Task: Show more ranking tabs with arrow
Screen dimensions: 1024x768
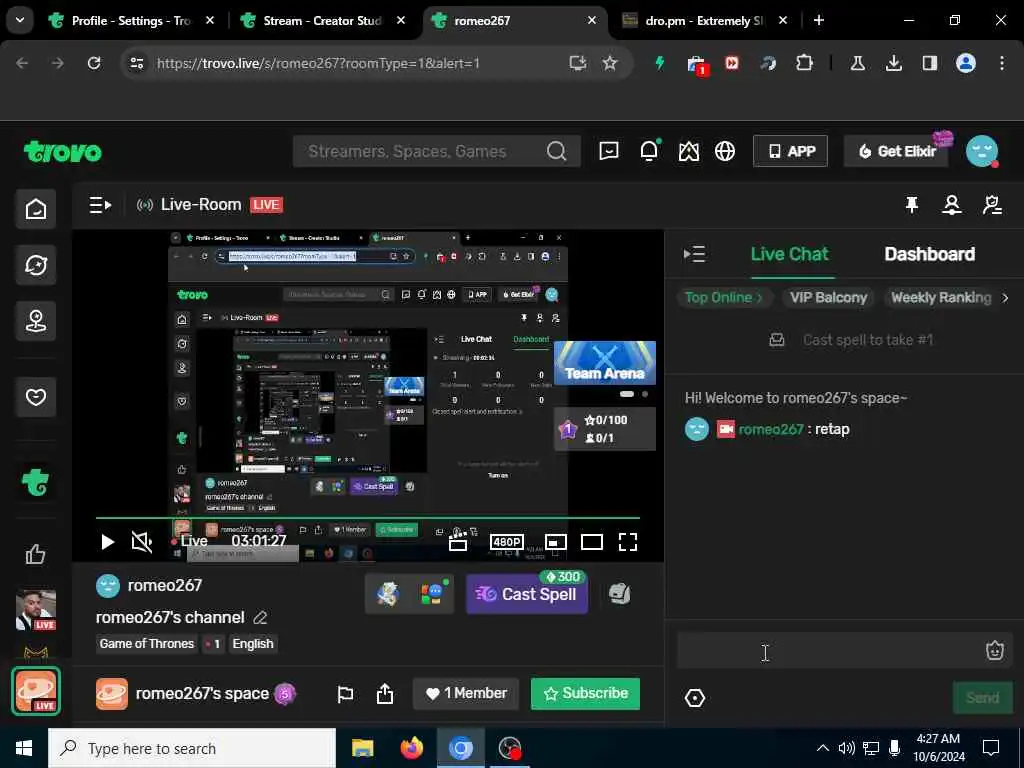Action: 1006,298
